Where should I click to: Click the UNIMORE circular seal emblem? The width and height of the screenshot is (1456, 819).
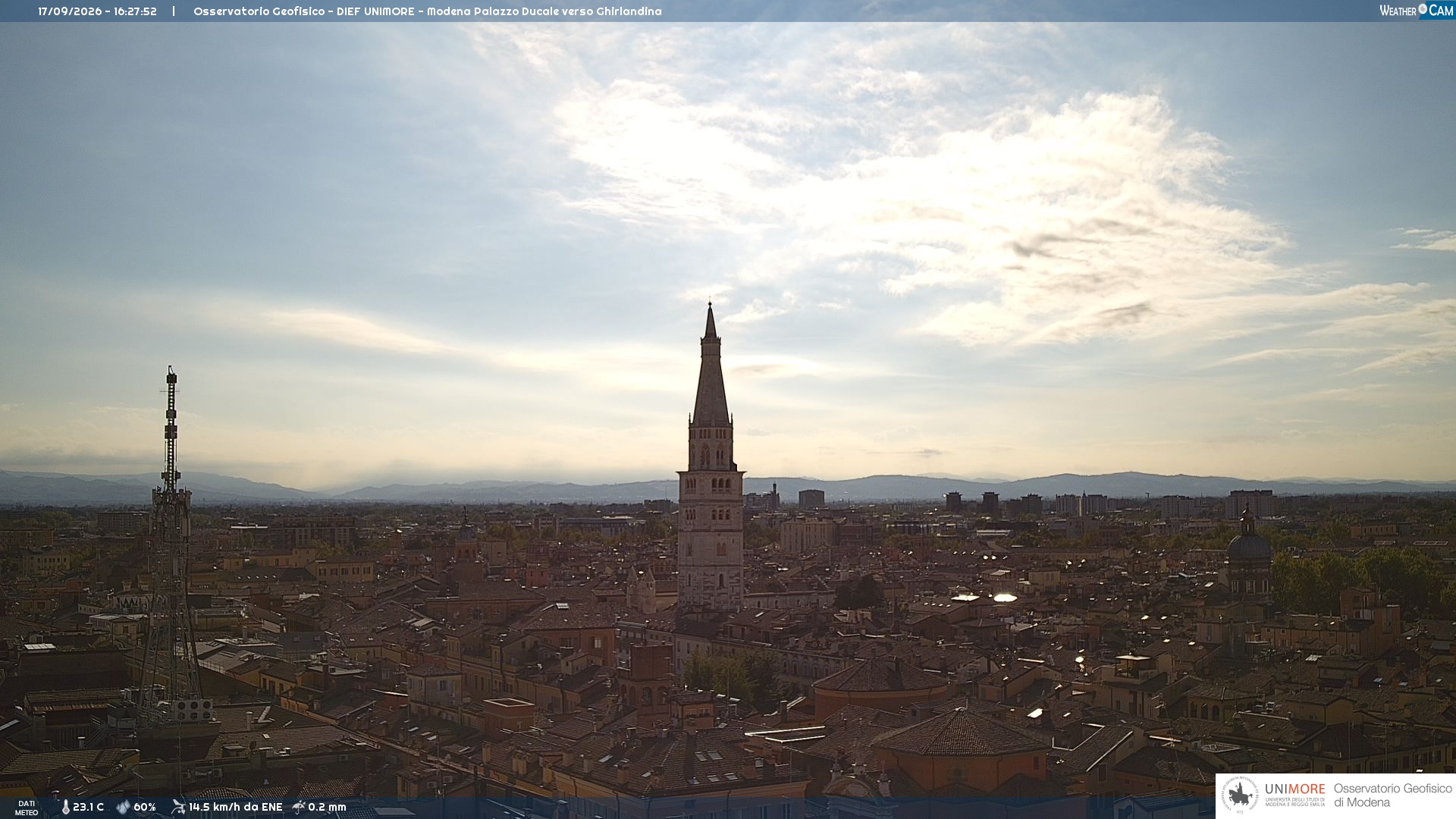coord(1241,795)
